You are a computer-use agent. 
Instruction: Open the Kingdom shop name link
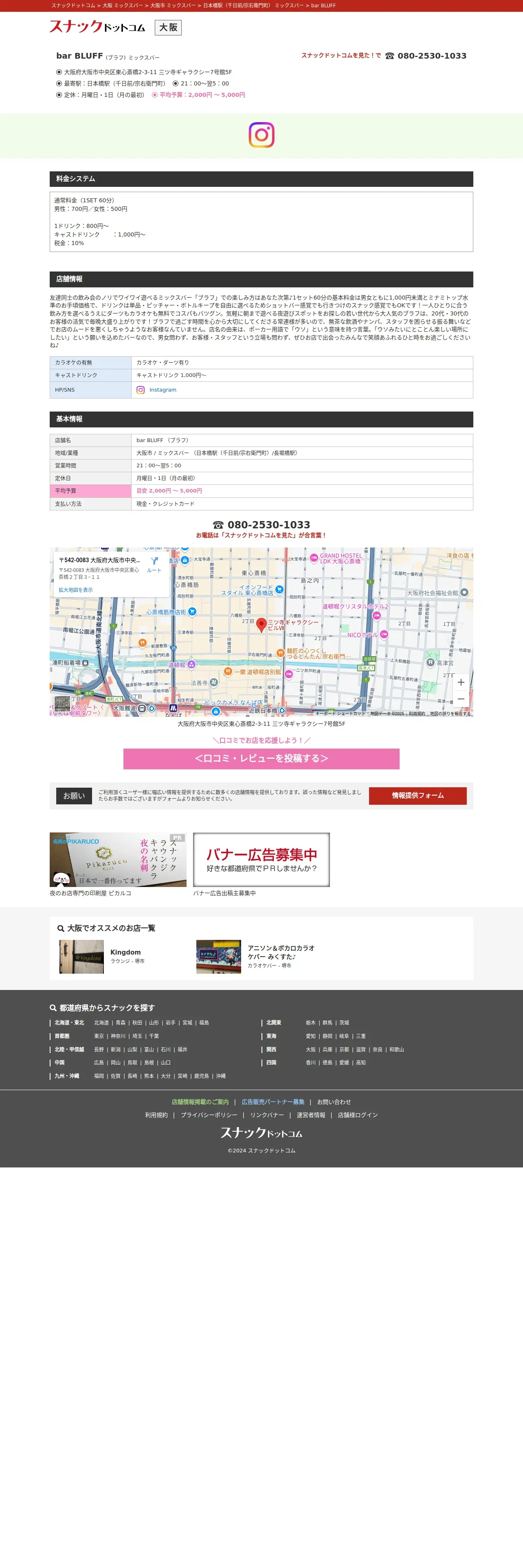pyautogui.click(x=125, y=952)
